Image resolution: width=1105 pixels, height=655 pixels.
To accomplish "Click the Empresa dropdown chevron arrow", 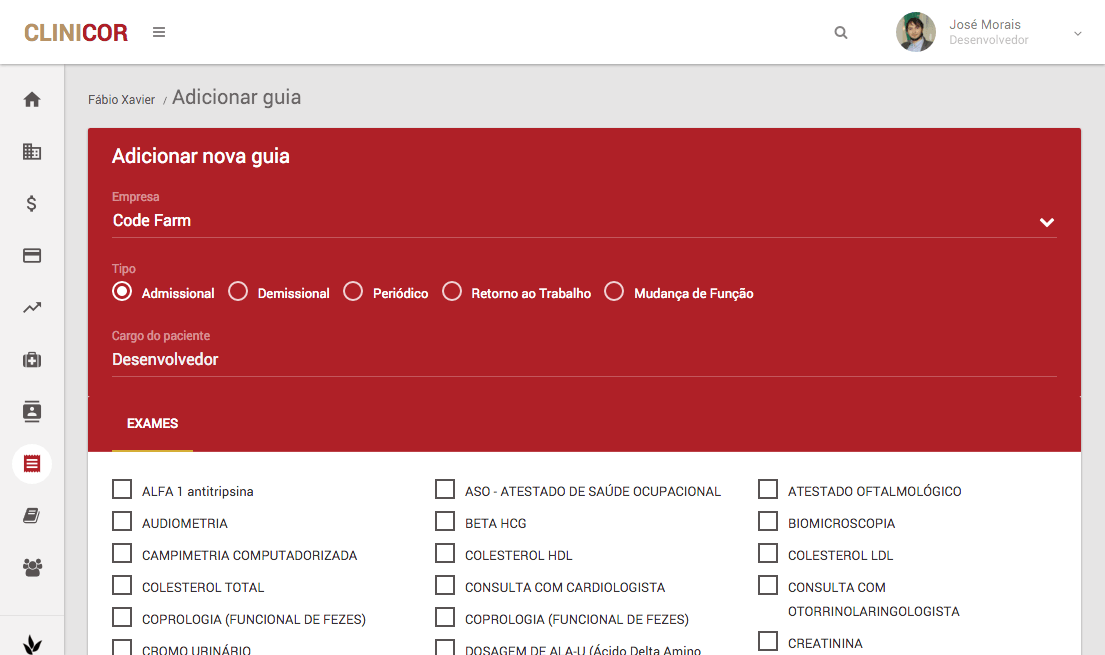I will tap(1047, 222).
